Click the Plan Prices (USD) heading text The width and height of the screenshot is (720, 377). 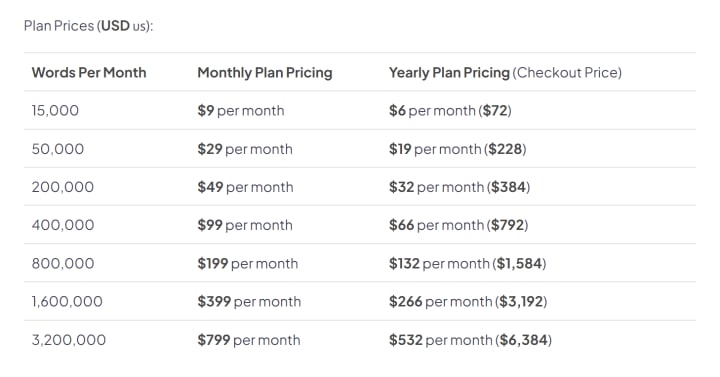[x=89, y=26]
